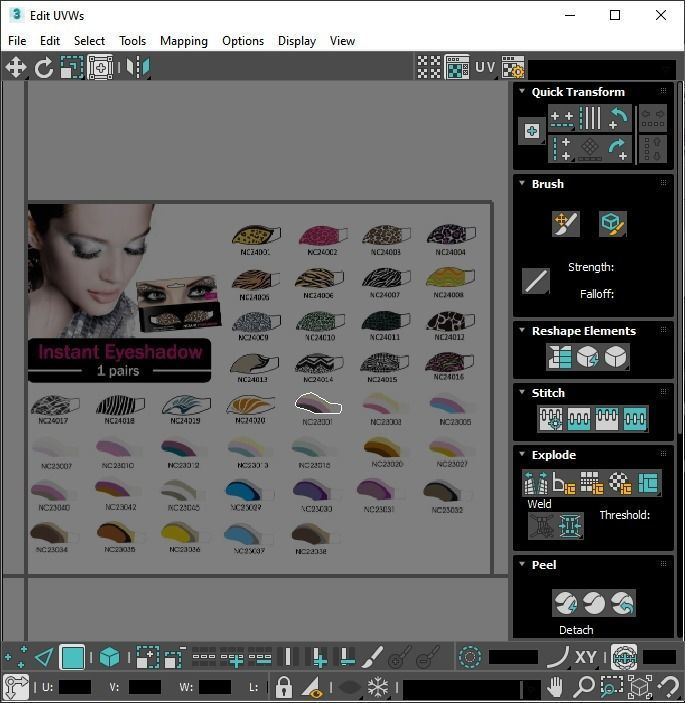Toggle Polygon sub-object mode
The width and height of the screenshot is (685, 703).
[73, 658]
